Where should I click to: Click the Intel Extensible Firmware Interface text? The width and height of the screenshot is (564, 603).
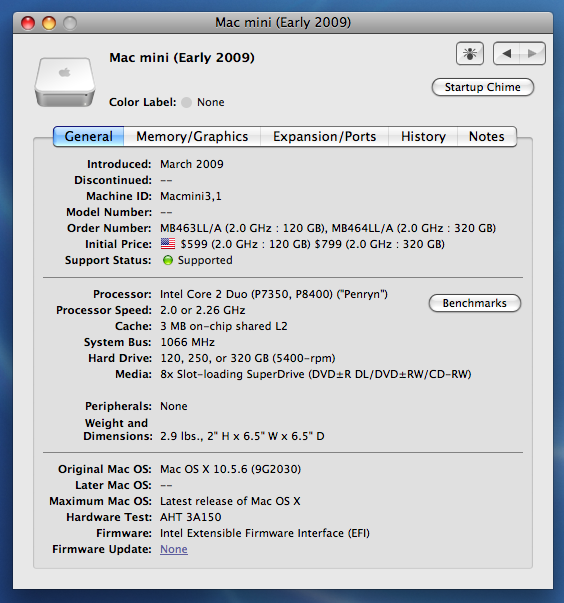tap(265, 533)
